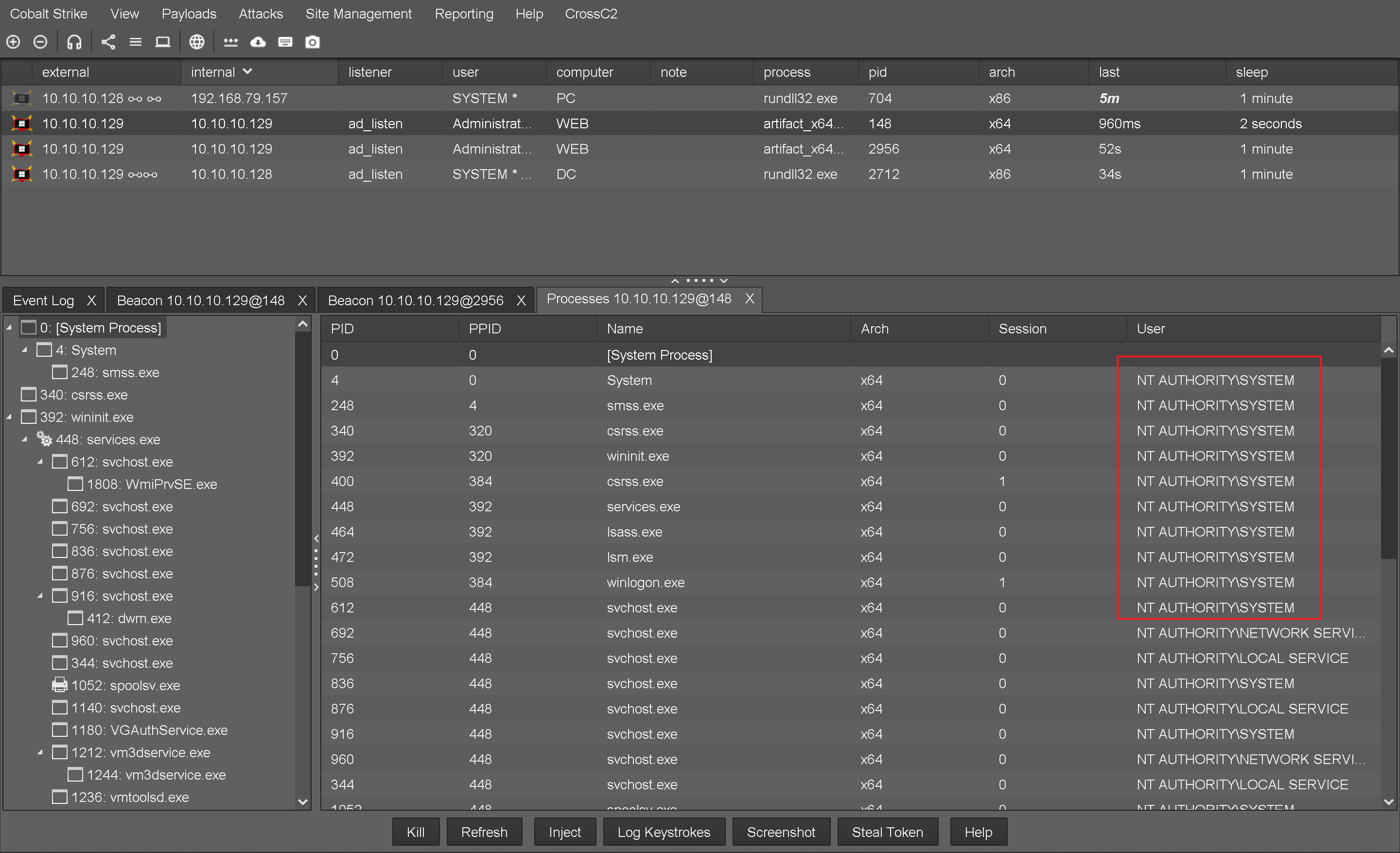Click the window icon of 1808: WmiPrvSE.exe
The width and height of the screenshot is (1400, 853).
tap(75, 484)
